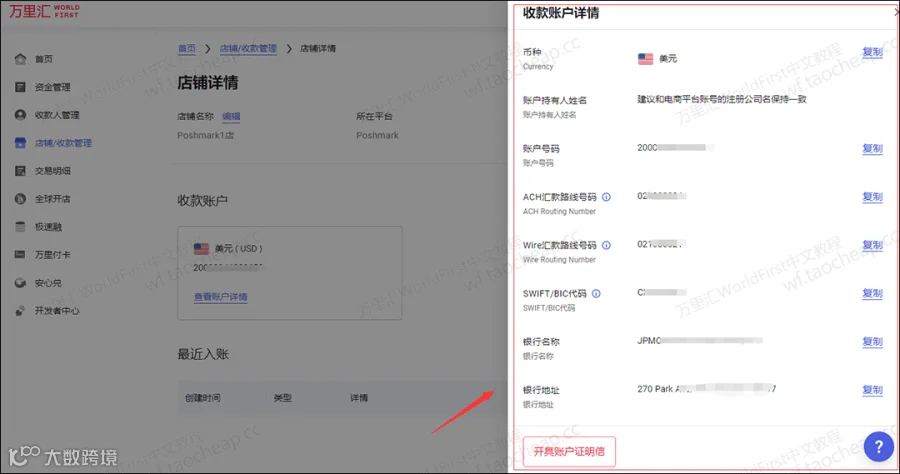This screenshot has height=474, width=900.
Task: Click the 类型 column header
Action: (282, 398)
